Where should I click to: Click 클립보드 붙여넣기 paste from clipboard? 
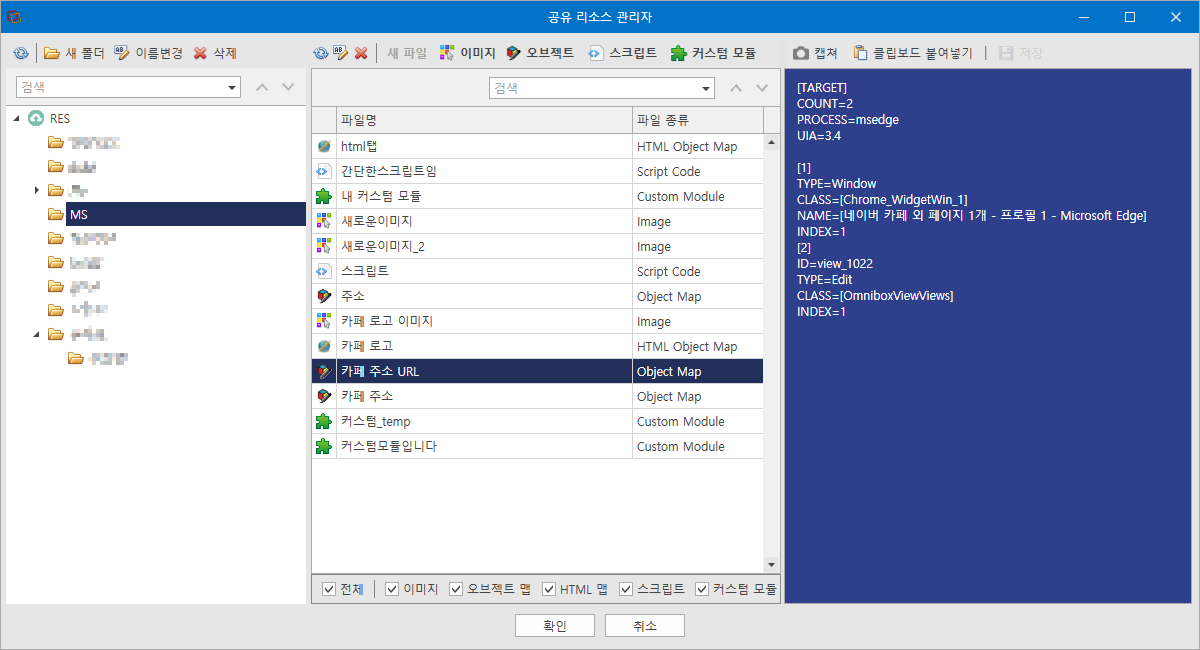point(912,53)
